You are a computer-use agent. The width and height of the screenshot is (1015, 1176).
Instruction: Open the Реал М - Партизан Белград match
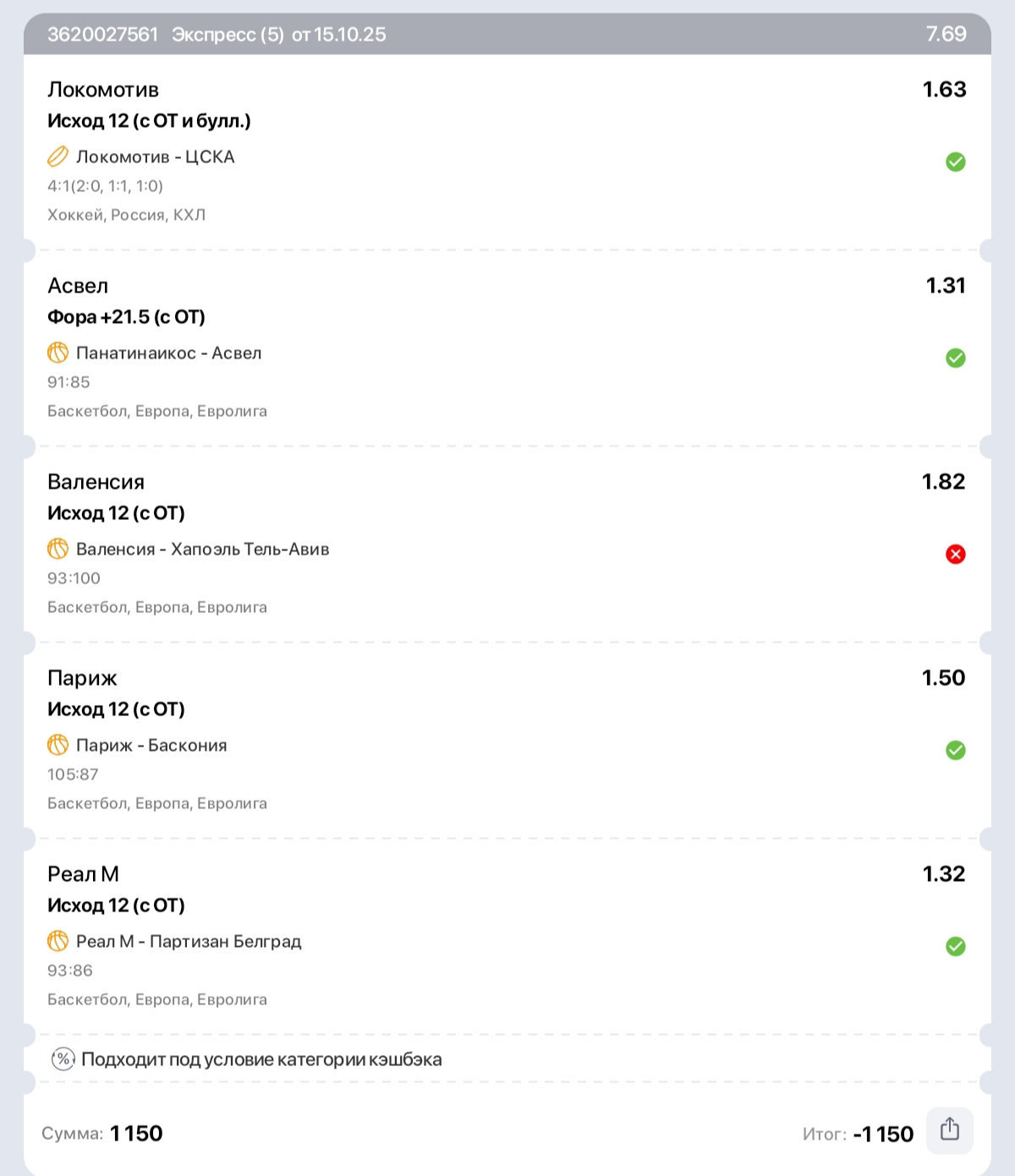pos(189,941)
